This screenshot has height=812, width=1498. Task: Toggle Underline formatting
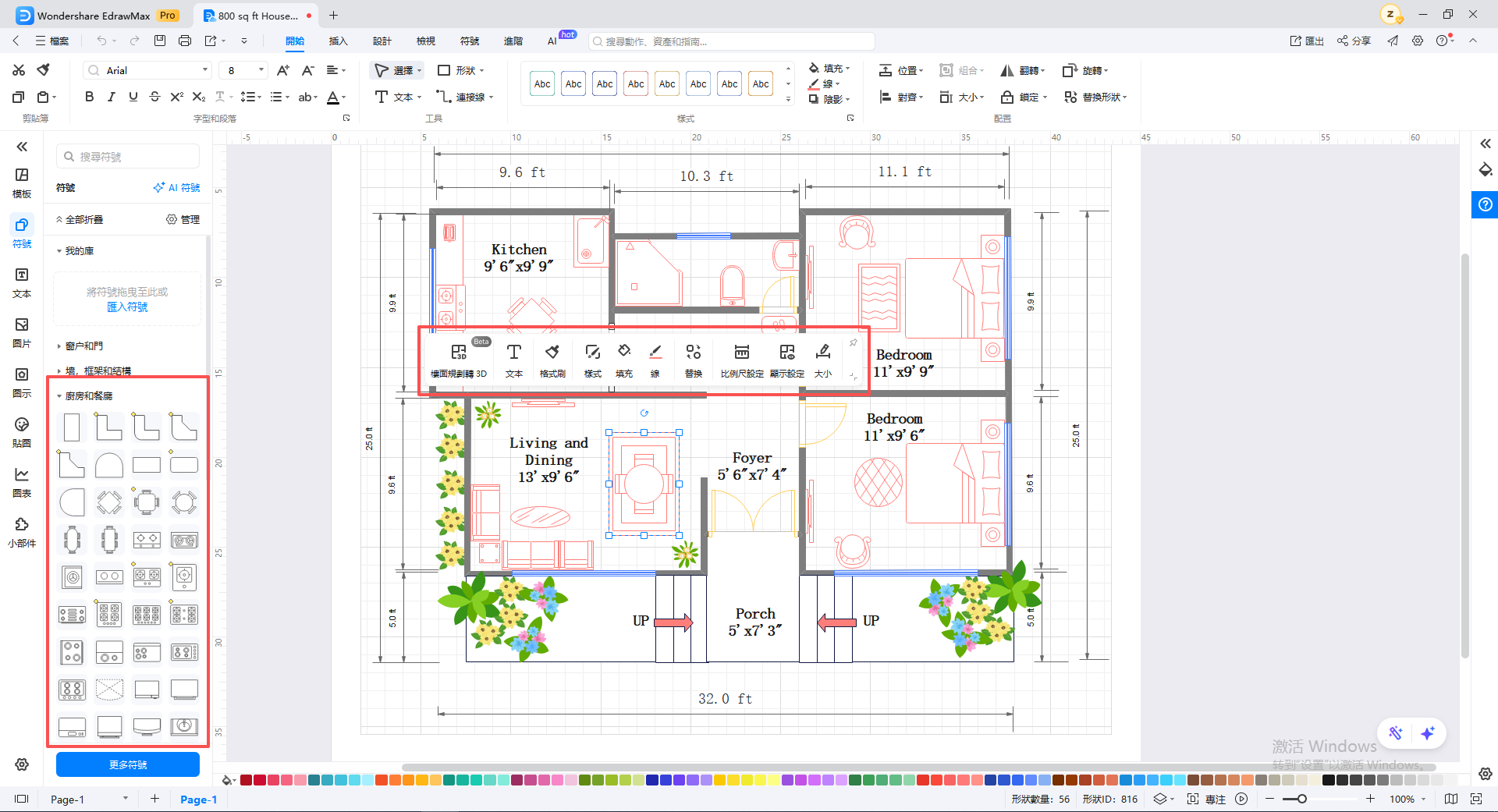click(133, 97)
